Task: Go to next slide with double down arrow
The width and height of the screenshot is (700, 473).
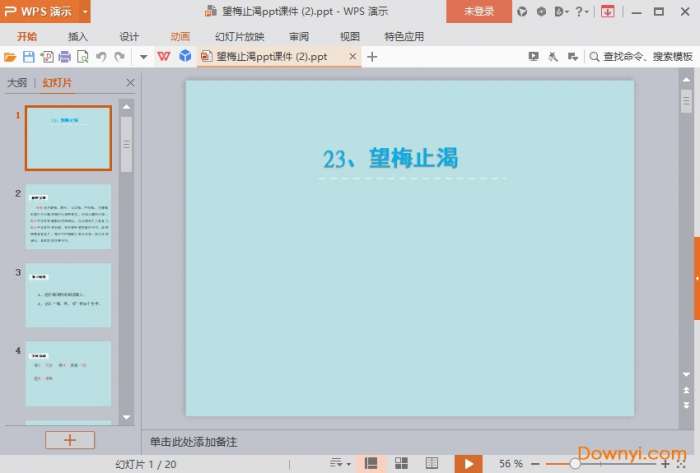Action: (x=686, y=405)
